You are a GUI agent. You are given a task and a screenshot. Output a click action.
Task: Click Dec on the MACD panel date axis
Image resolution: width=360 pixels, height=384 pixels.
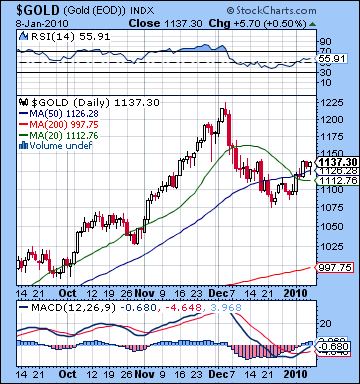point(218,374)
